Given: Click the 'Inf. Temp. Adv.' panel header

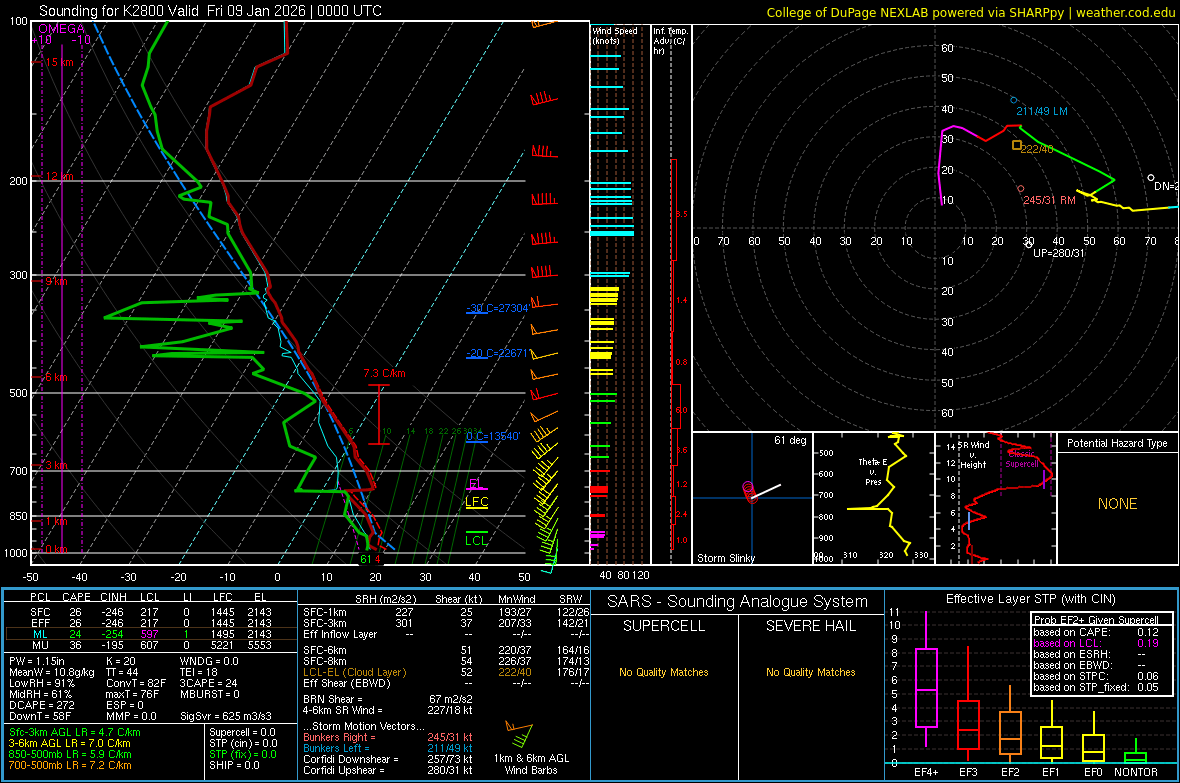Looking at the screenshot, I should pyautogui.click(x=670, y=41).
